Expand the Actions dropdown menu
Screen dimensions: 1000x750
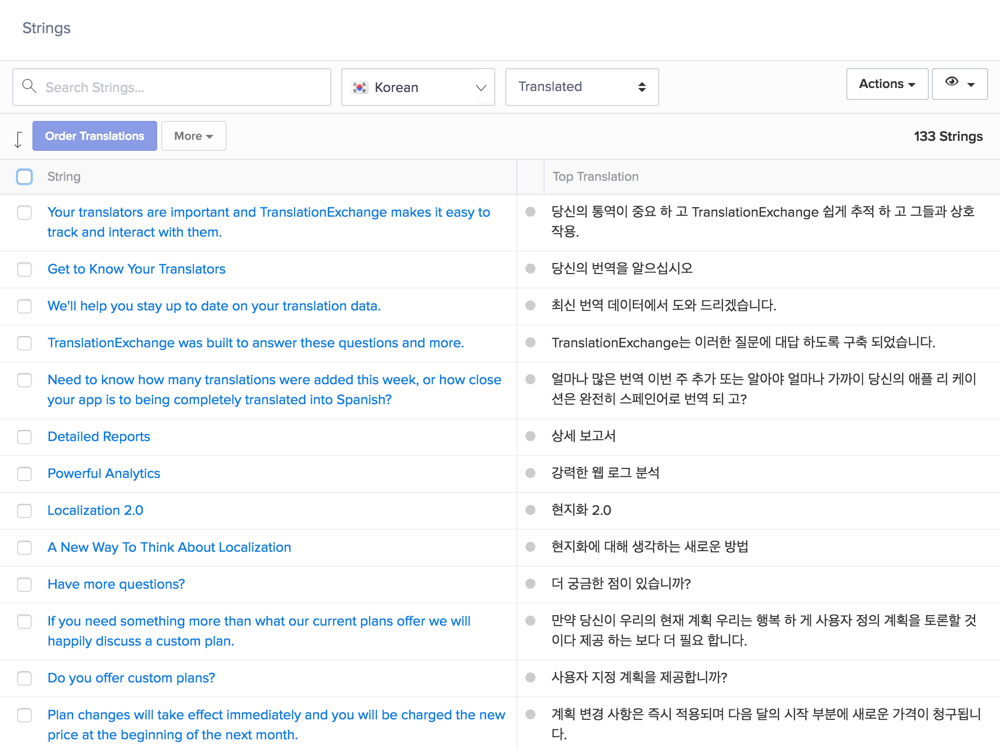(x=886, y=84)
